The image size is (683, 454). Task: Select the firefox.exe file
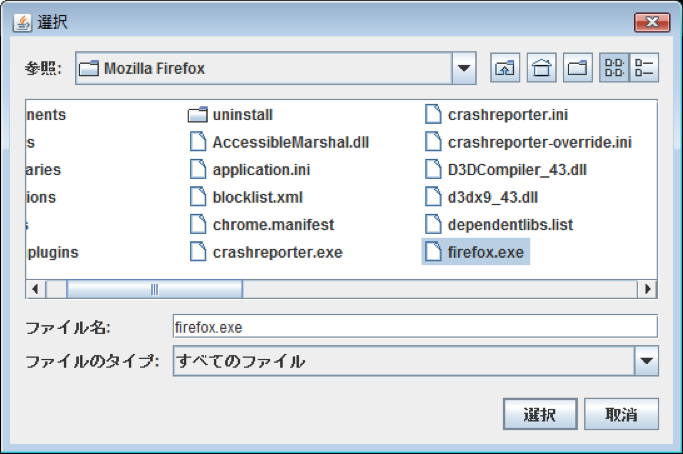(476, 252)
